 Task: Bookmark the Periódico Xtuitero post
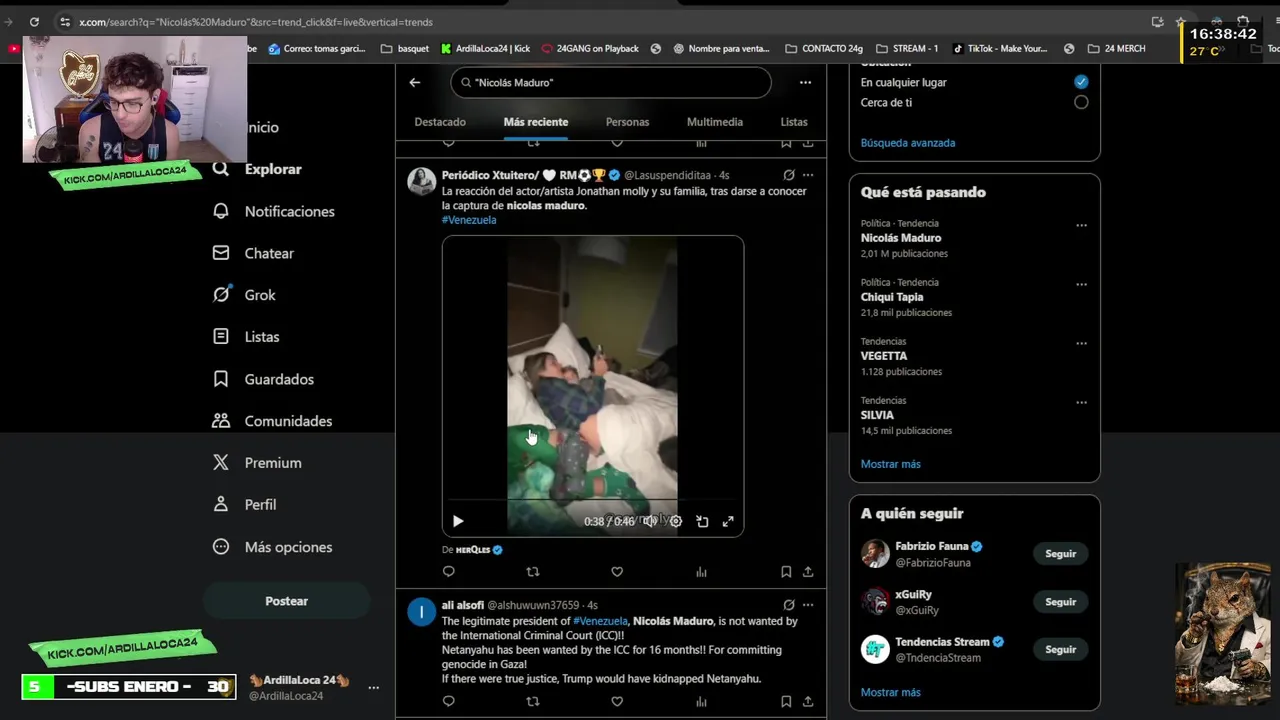click(x=786, y=572)
